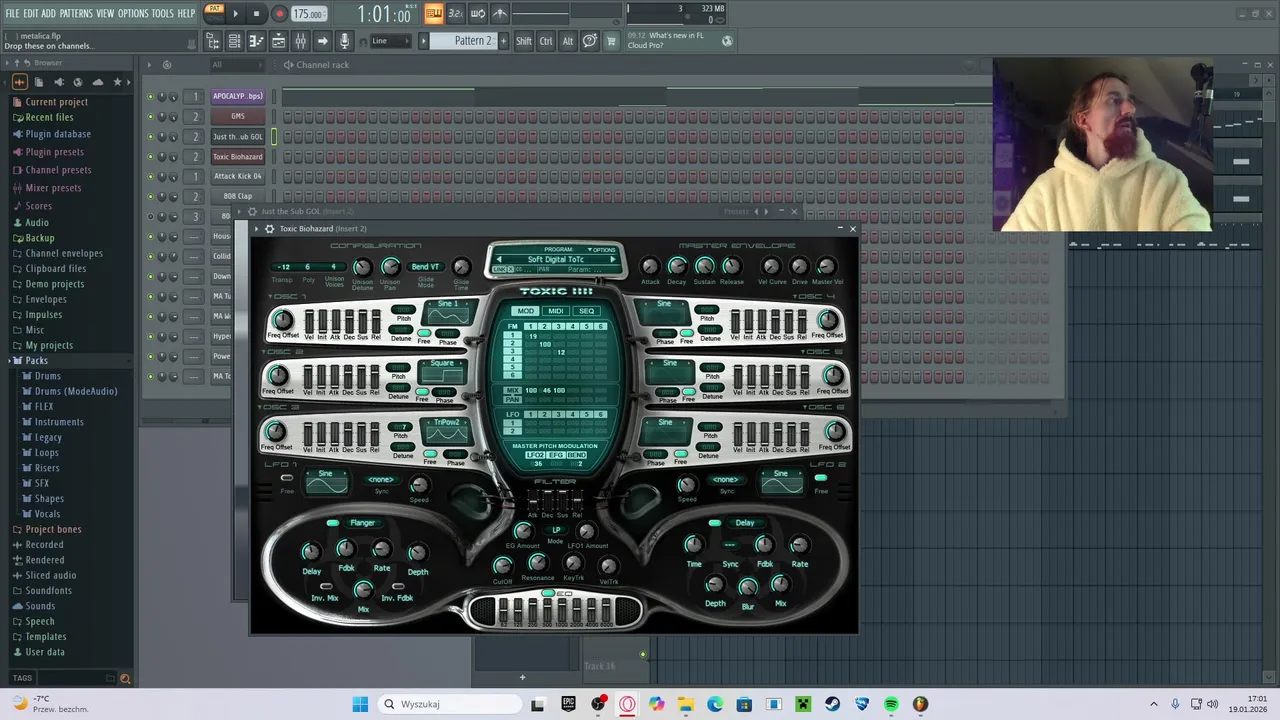
Task: Open Microsoft Edge from the taskbar
Action: 715,704
